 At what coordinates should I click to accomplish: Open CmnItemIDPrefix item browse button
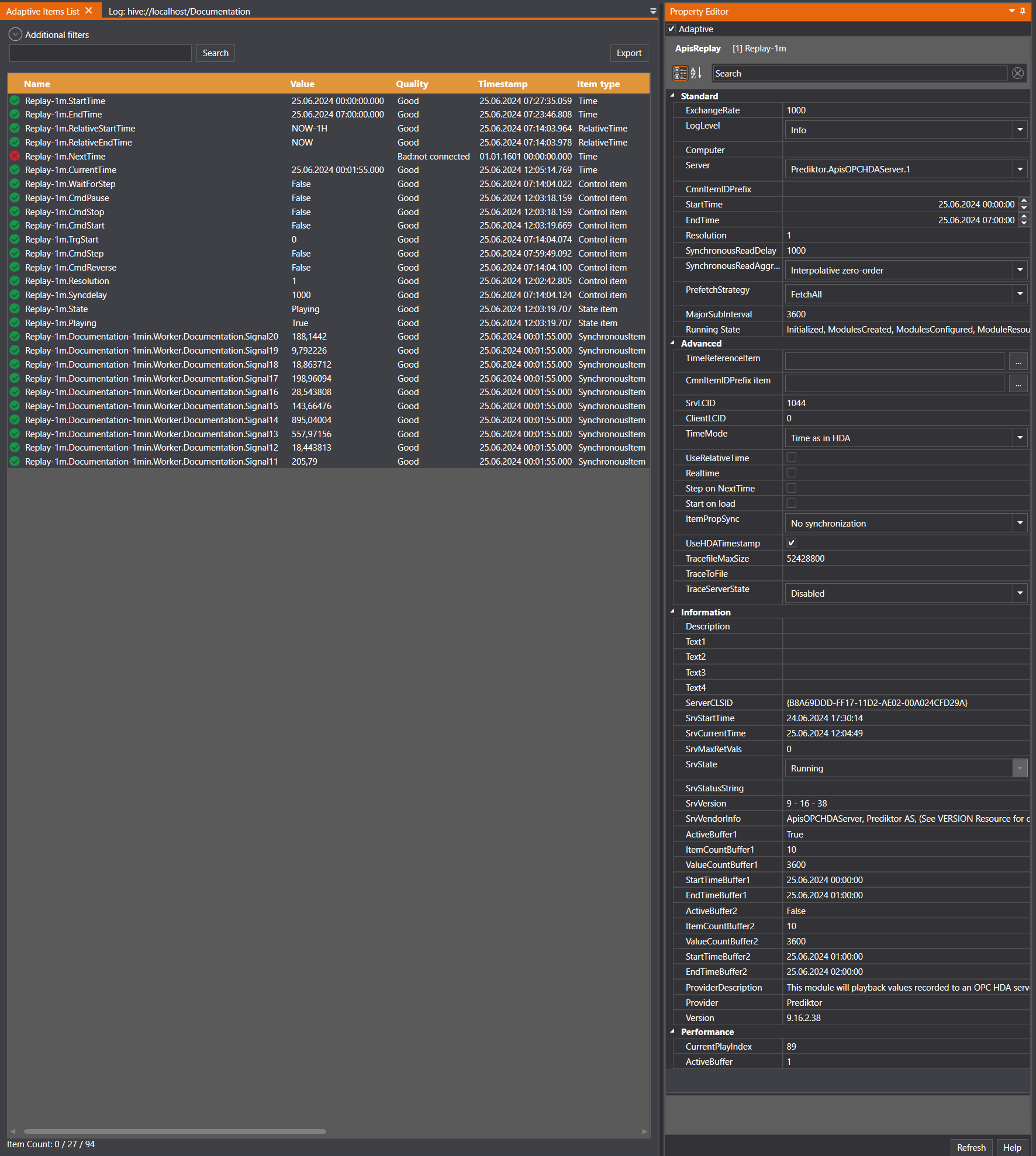pyautogui.click(x=1018, y=384)
